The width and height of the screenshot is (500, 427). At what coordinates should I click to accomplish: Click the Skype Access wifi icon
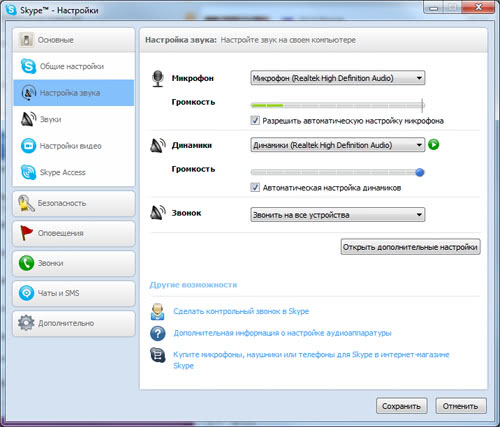pyautogui.click(x=28, y=172)
